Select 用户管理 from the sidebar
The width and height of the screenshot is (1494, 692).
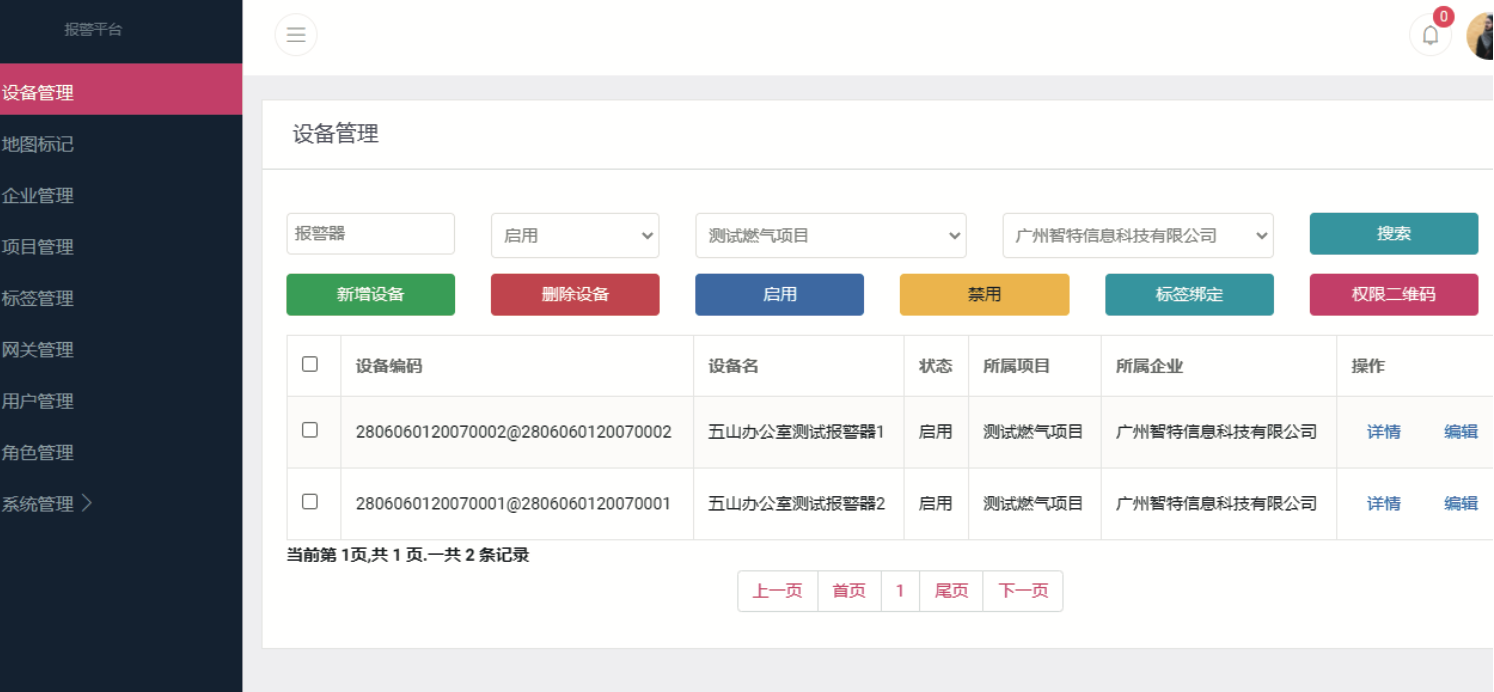(38, 401)
